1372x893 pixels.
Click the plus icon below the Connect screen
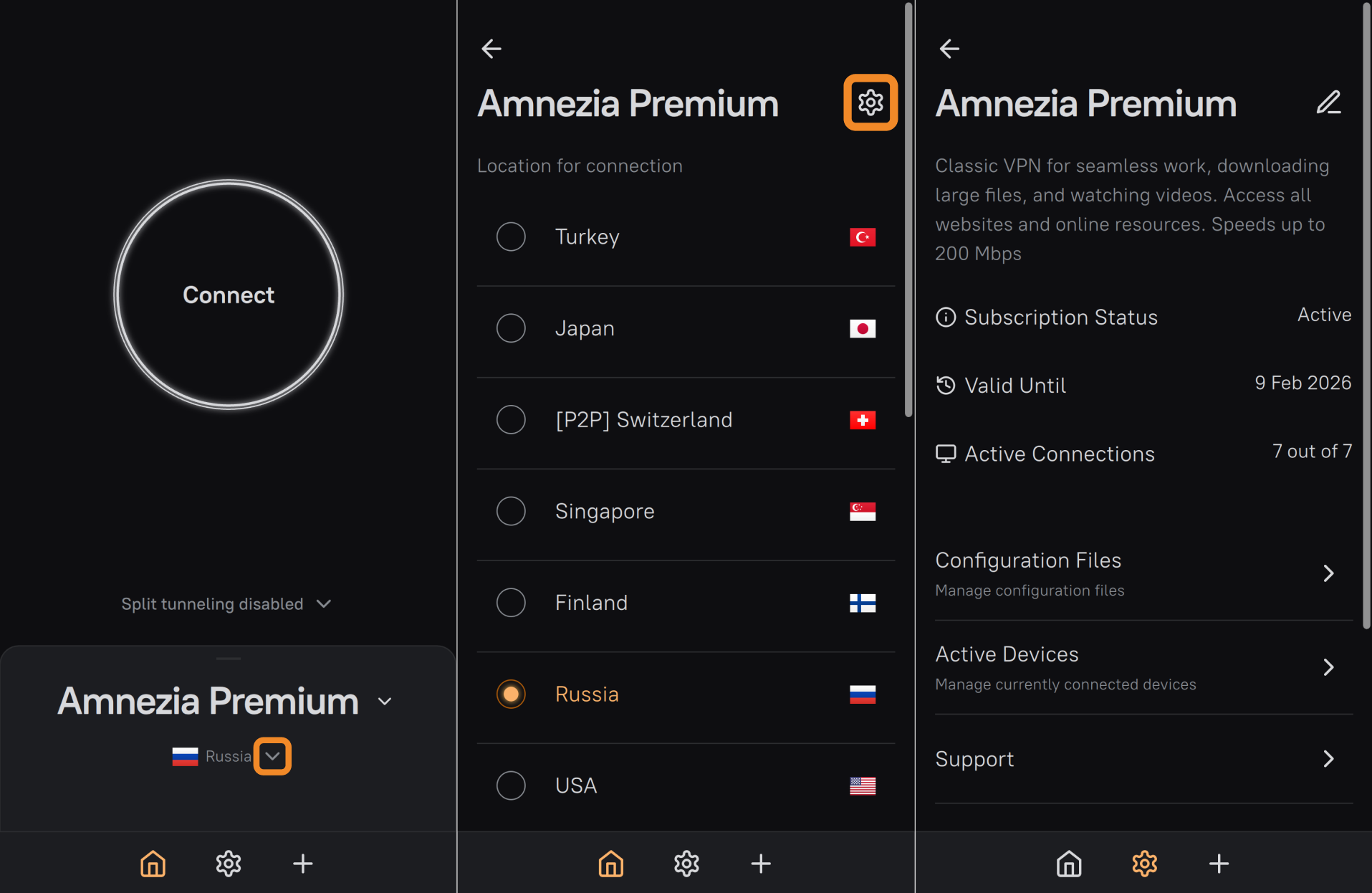[x=303, y=864]
